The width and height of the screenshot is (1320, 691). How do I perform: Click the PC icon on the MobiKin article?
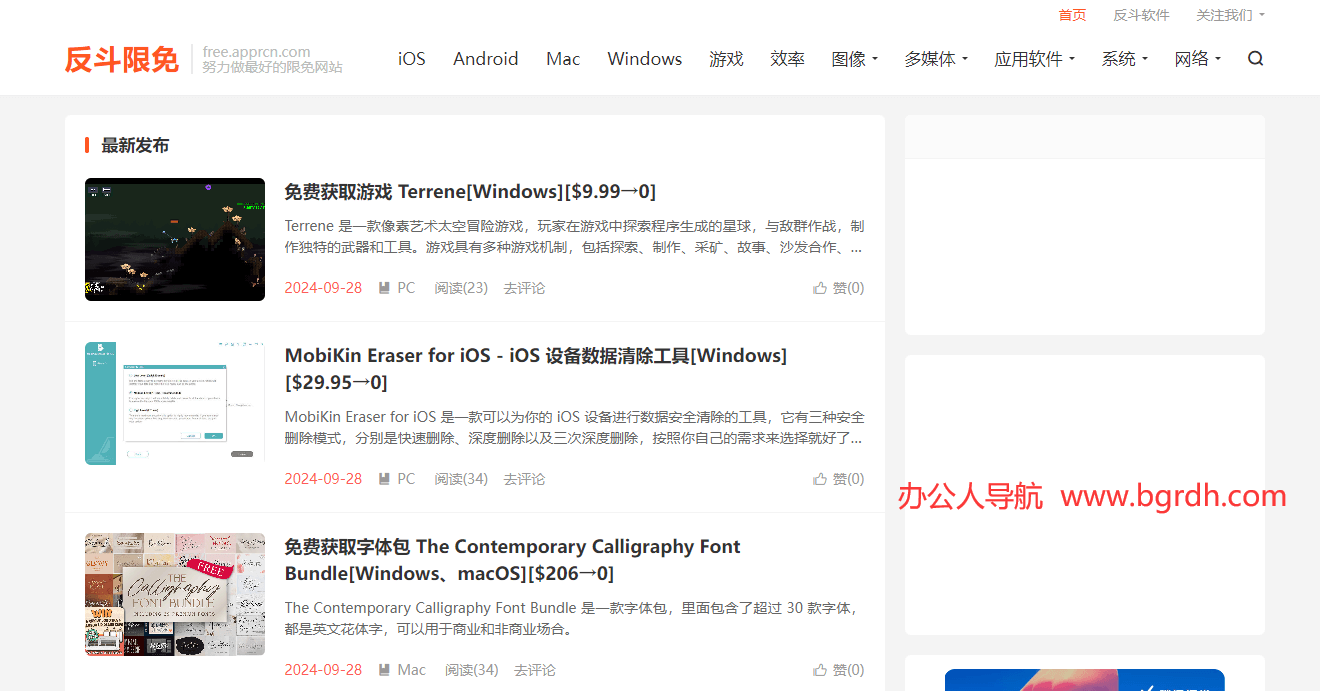(x=383, y=478)
